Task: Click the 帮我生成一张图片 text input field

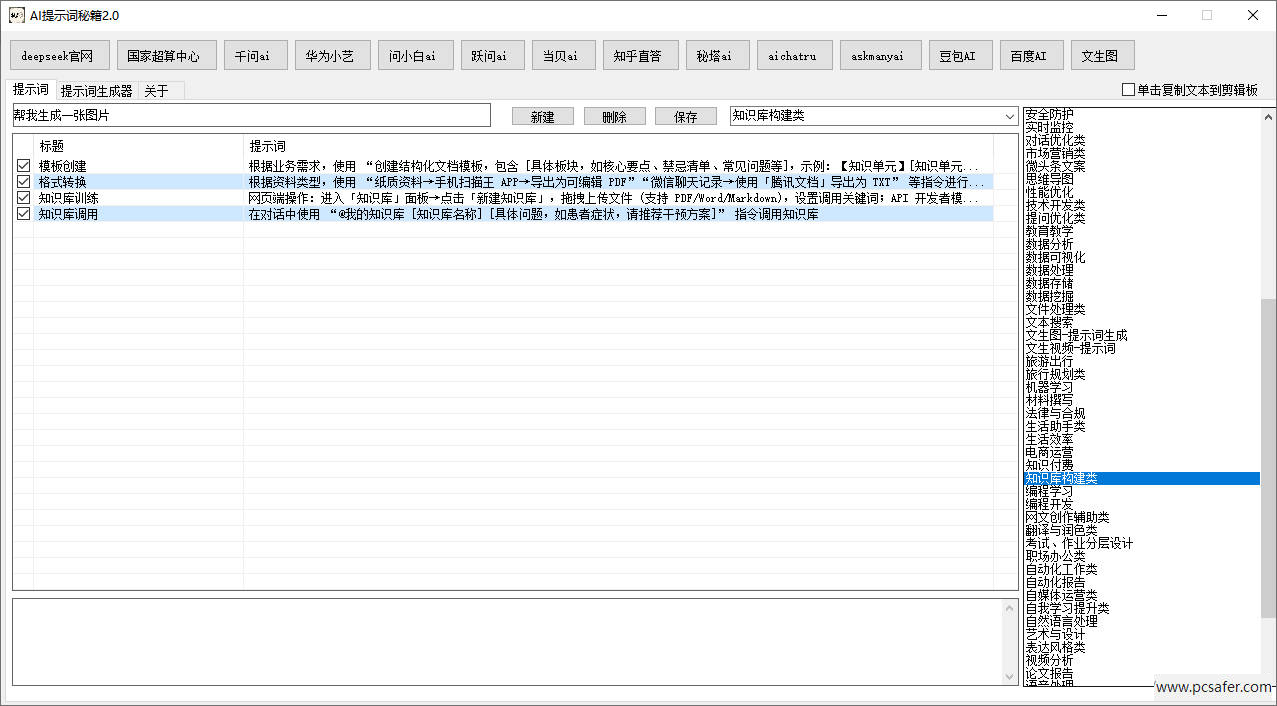Action: tap(251, 116)
